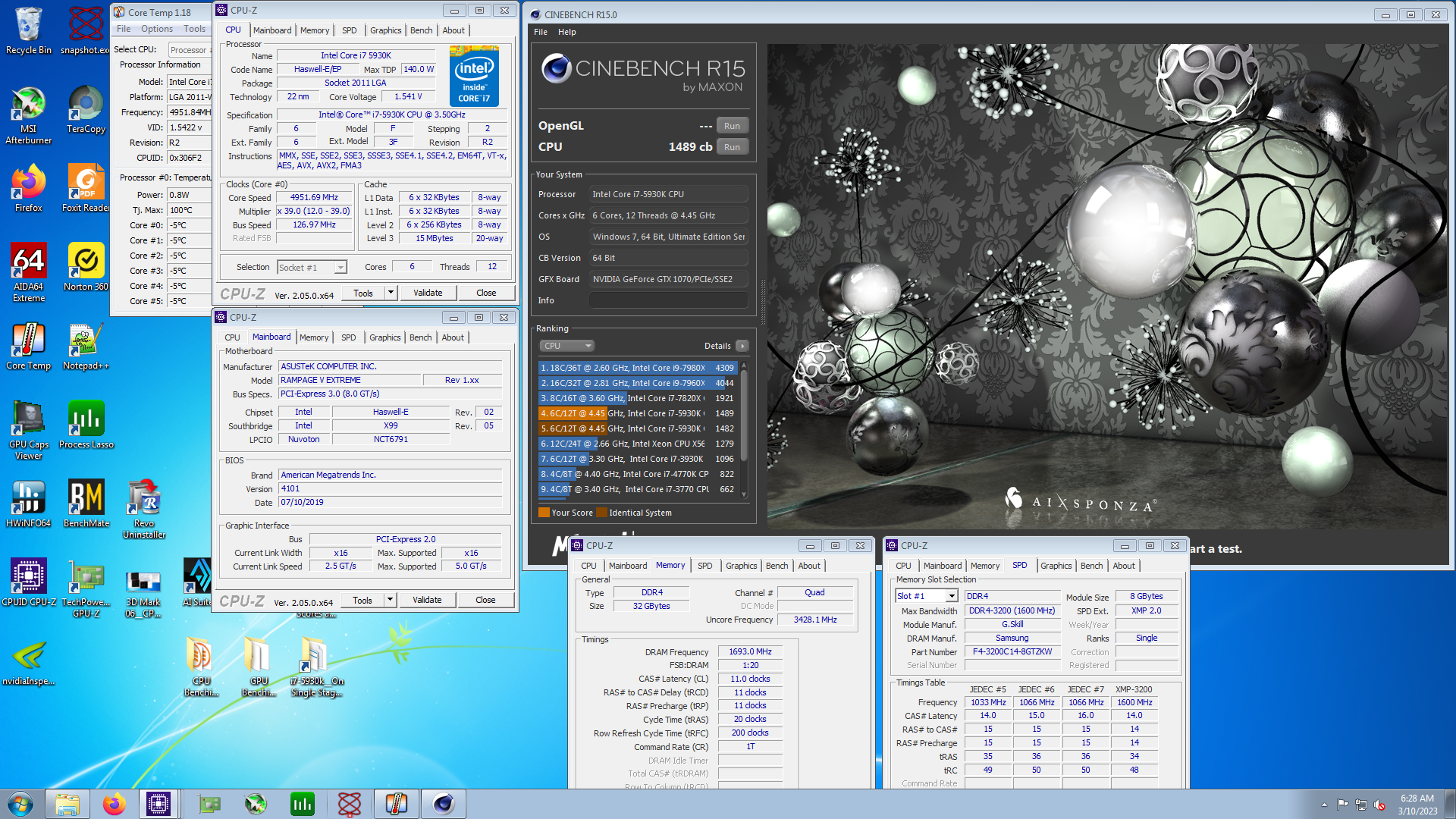
Task: Click the Windows Start button
Action: (x=20, y=804)
